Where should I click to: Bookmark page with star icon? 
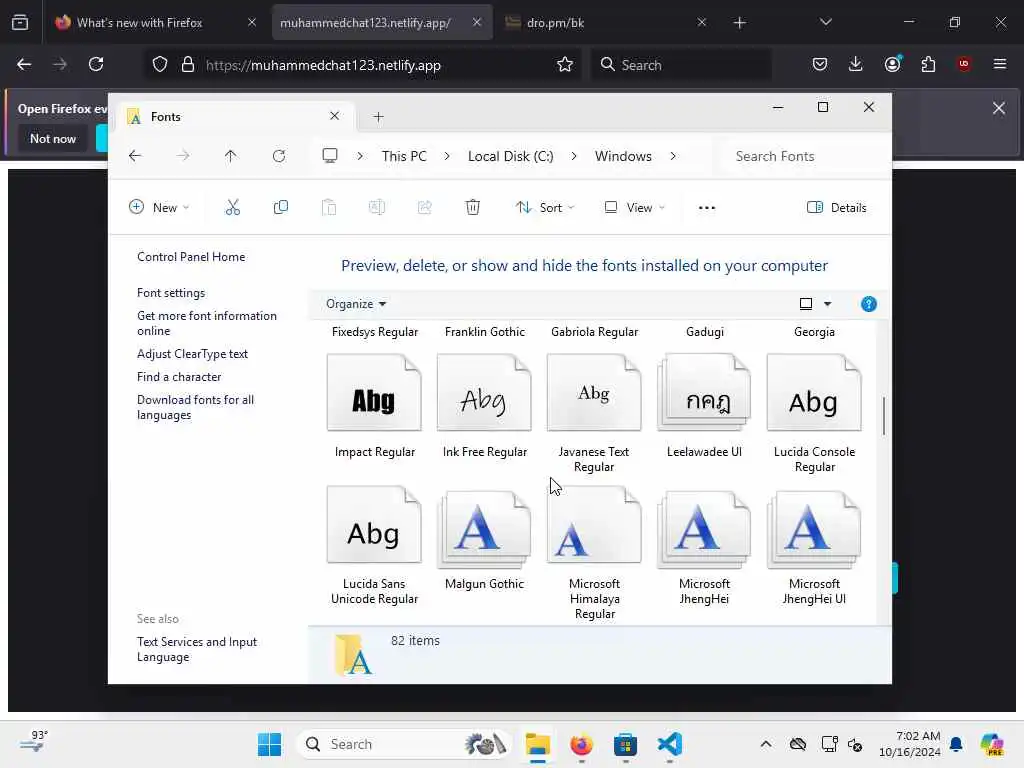pyautogui.click(x=565, y=64)
